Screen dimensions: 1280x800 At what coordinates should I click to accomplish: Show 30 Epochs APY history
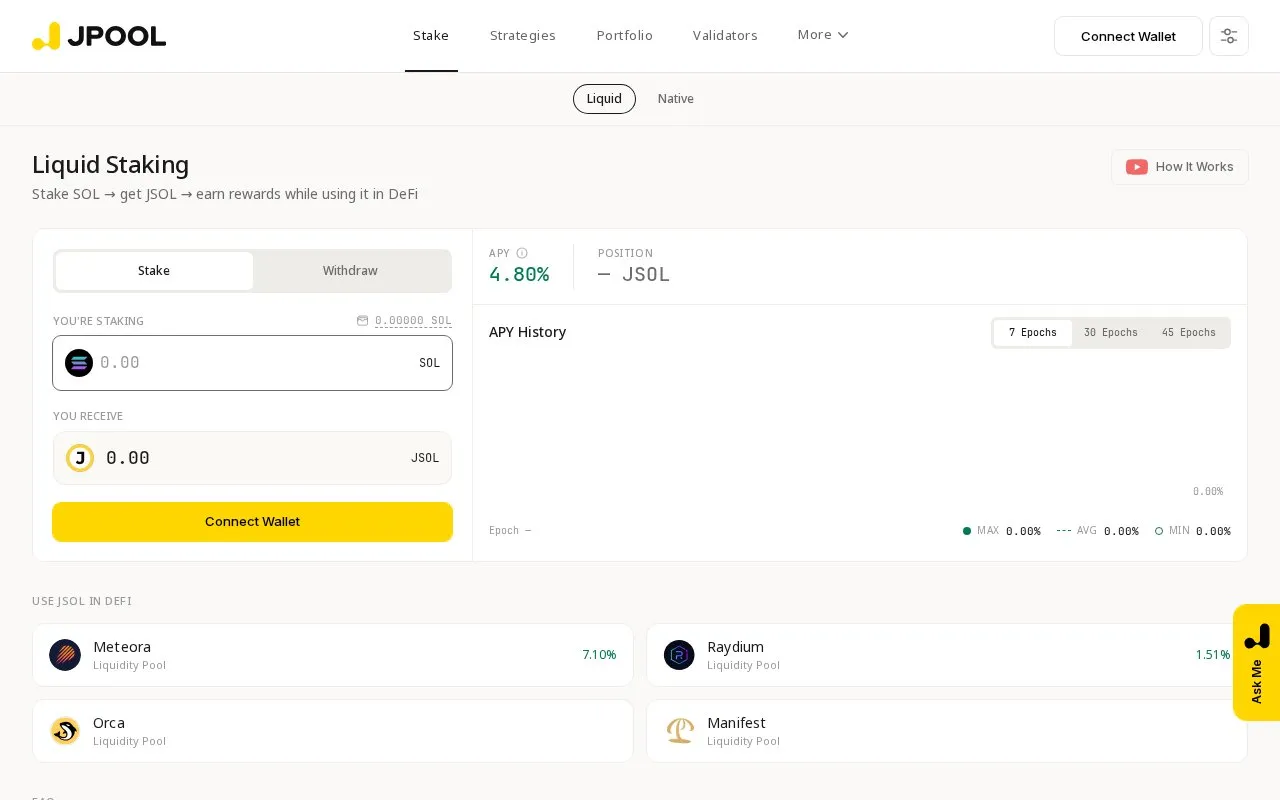click(1111, 333)
